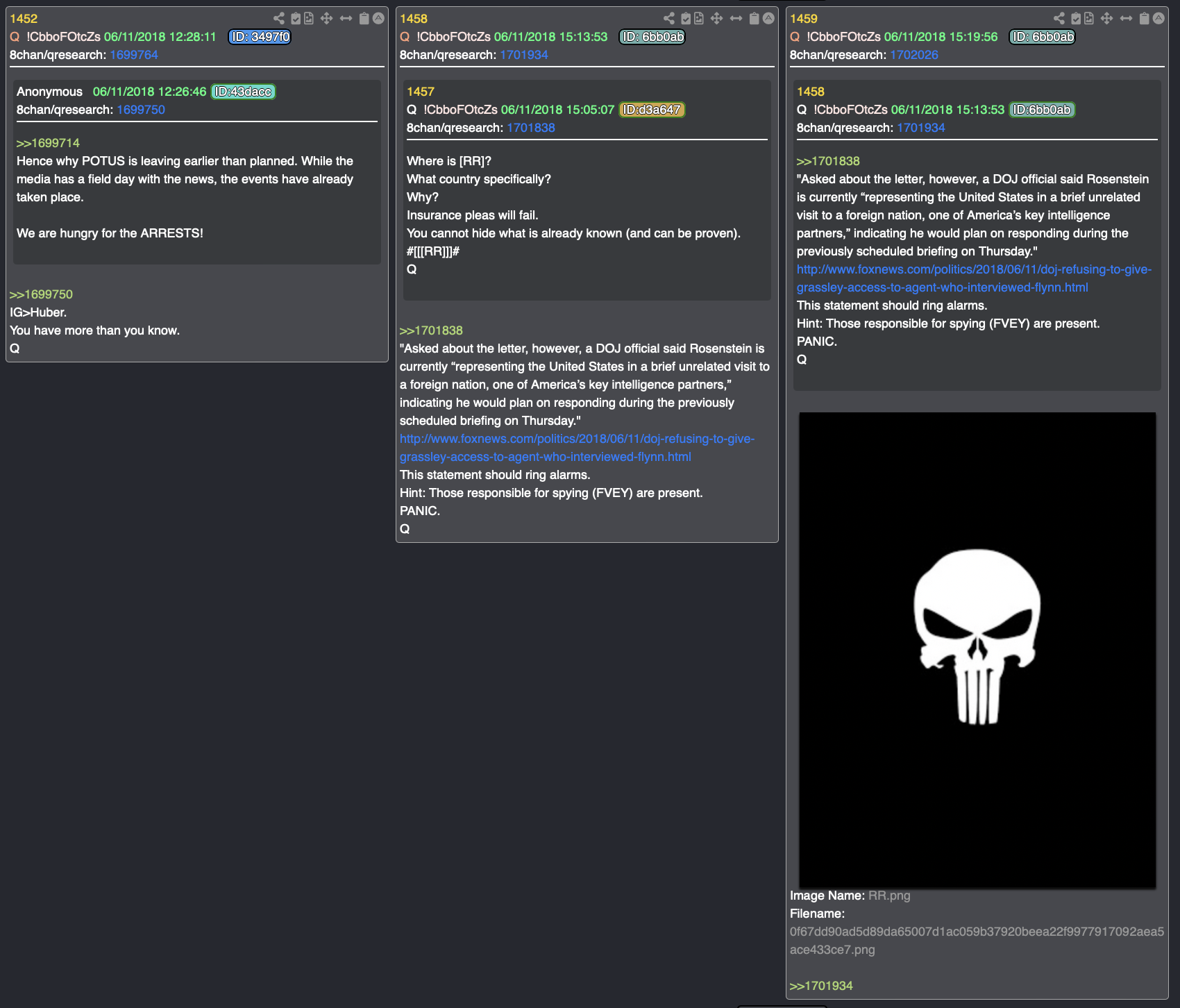
Task: Click "Insurance pleas will fail." line
Action: coord(473,215)
